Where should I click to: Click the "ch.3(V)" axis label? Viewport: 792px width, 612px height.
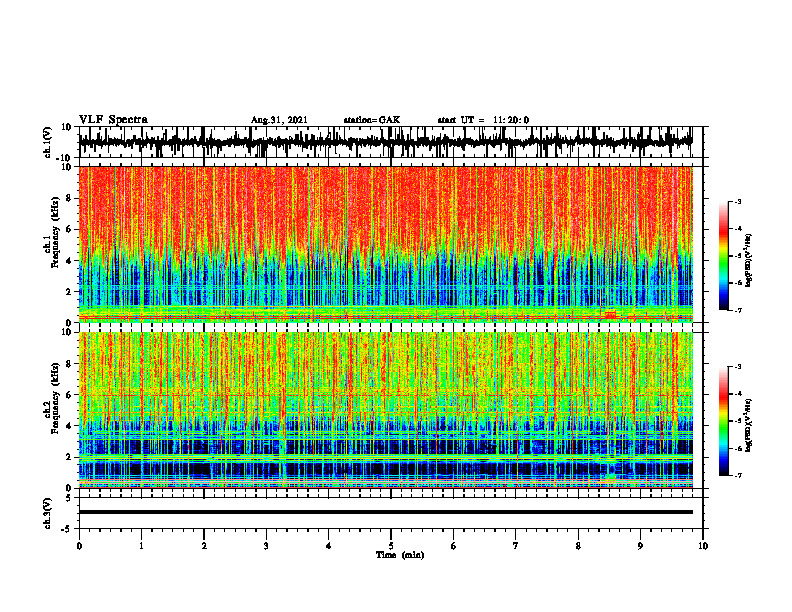pos(48,513)
